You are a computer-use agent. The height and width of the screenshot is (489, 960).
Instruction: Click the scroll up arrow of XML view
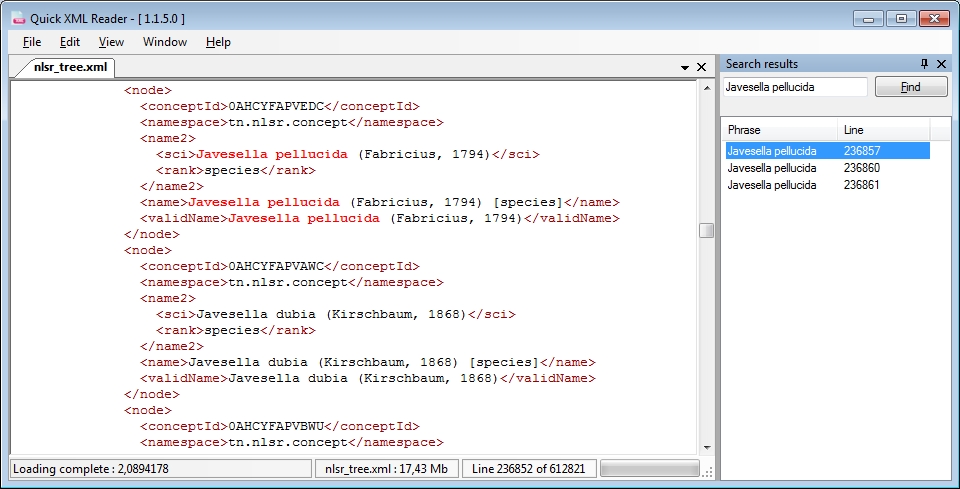pos(707,88)
